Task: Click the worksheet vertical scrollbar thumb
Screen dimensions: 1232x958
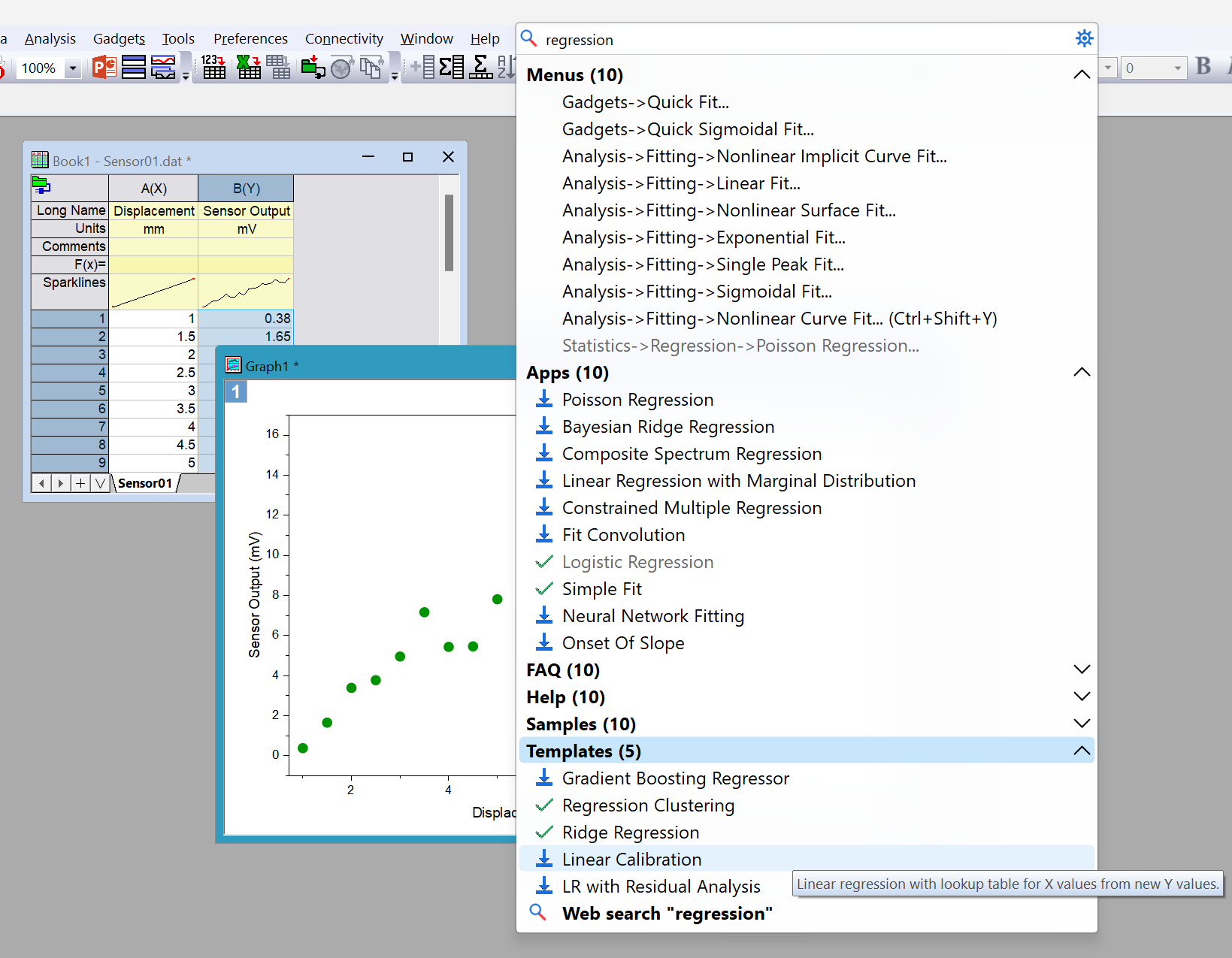Action: pos(449,233)
